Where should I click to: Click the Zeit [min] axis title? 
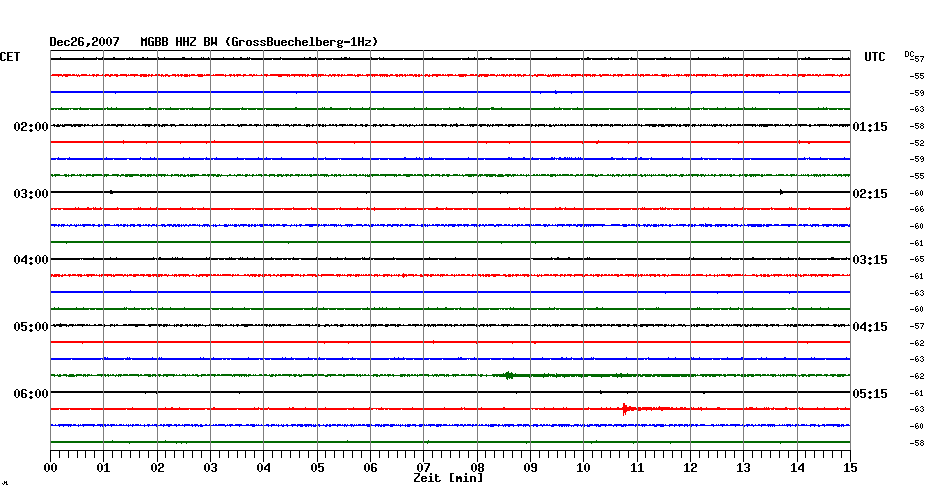448,478
